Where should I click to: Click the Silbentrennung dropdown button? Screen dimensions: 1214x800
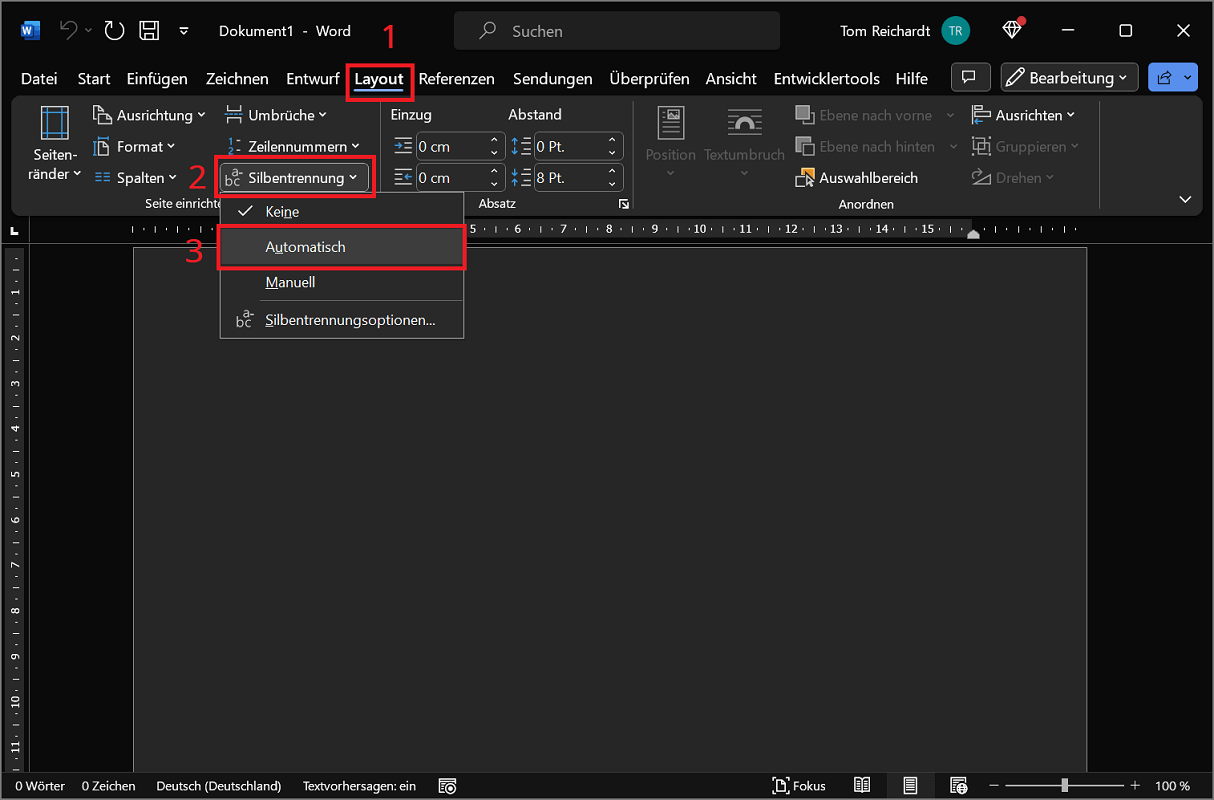pos(295,178)
